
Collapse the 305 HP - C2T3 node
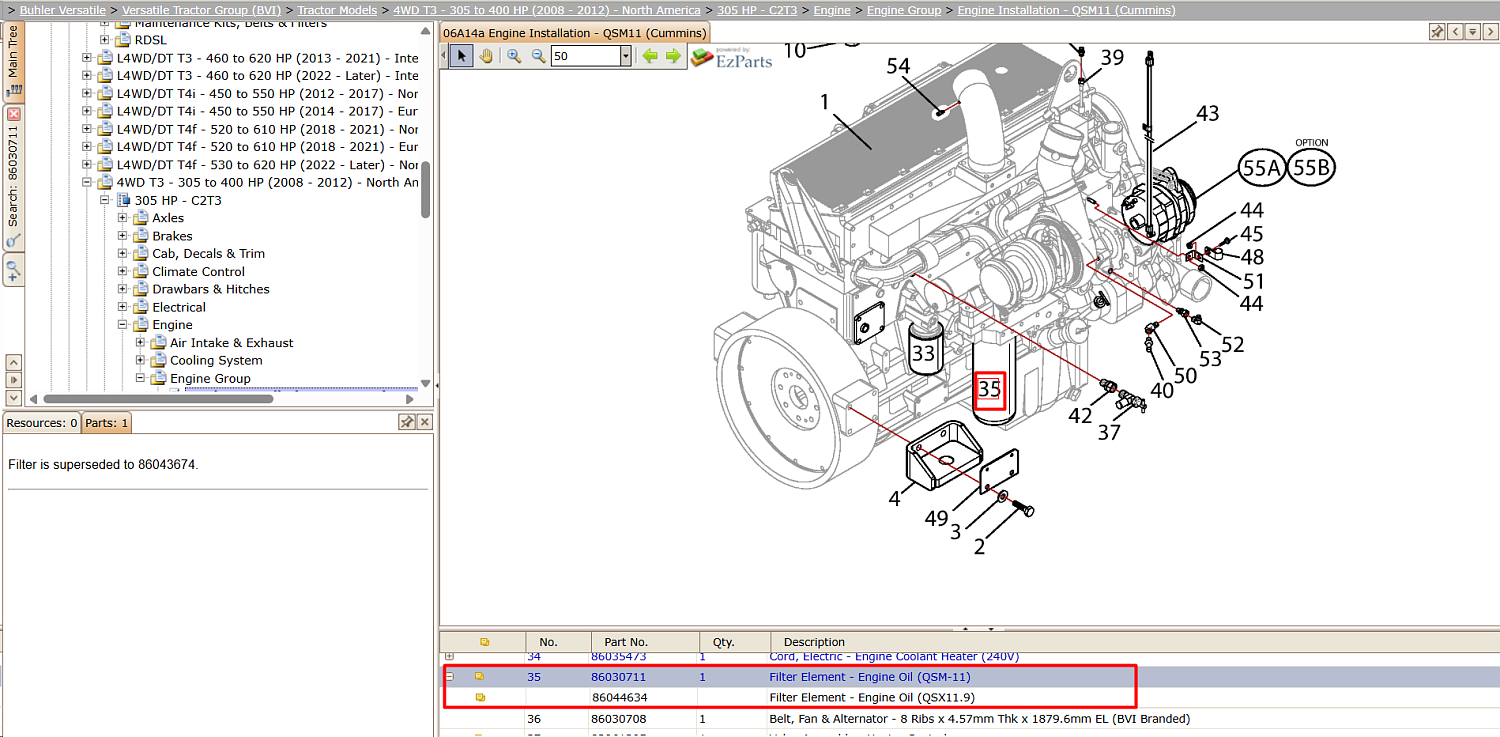105,200
